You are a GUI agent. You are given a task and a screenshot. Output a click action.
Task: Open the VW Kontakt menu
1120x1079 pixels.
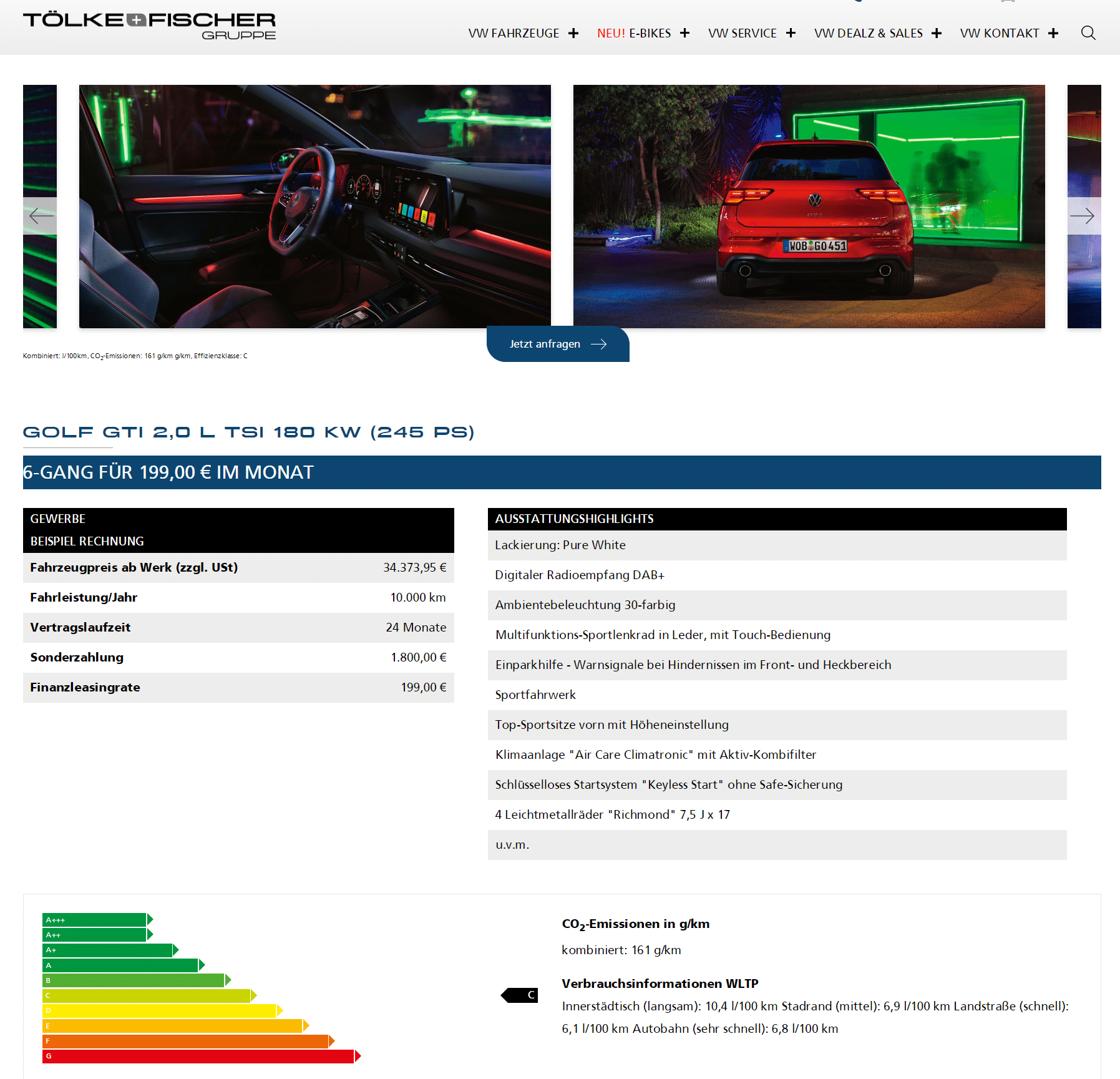[x=1000, y=33]
